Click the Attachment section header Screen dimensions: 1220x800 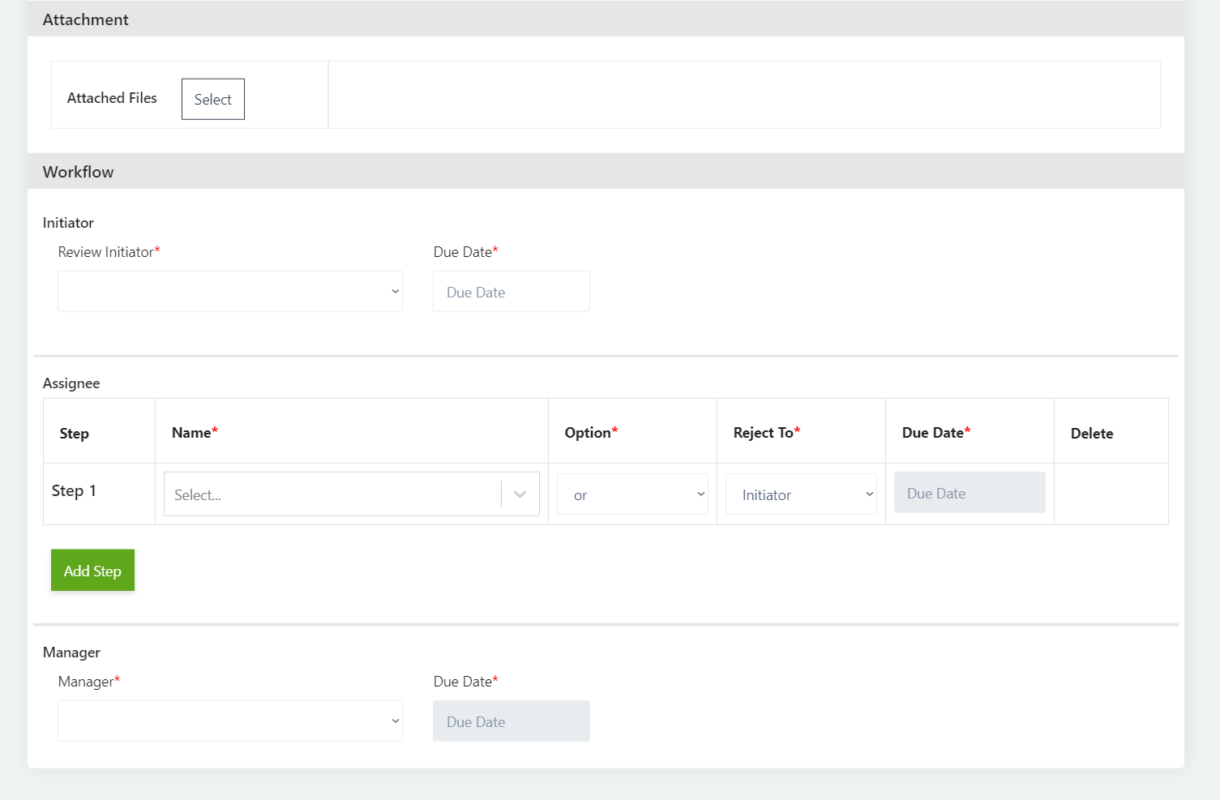[85, 19]
